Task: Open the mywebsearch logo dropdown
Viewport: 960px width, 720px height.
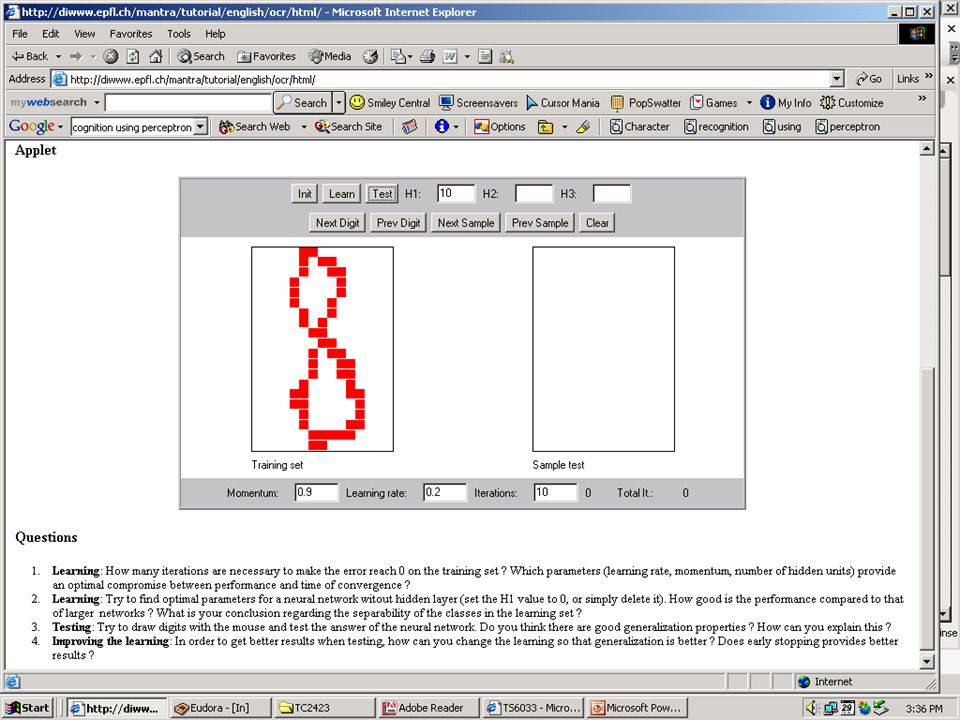Action: pyautogui.click(x=97, y=103)
